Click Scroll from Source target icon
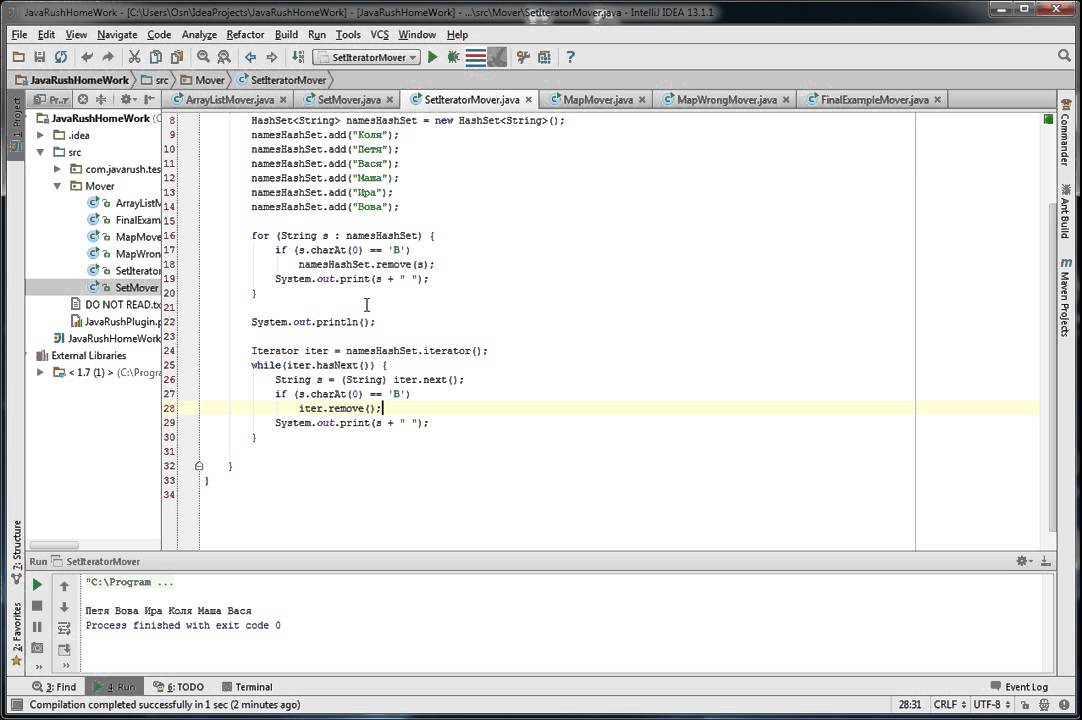Image resolution: width=1082 pixels, height=720 pixels. pos(83,99)
